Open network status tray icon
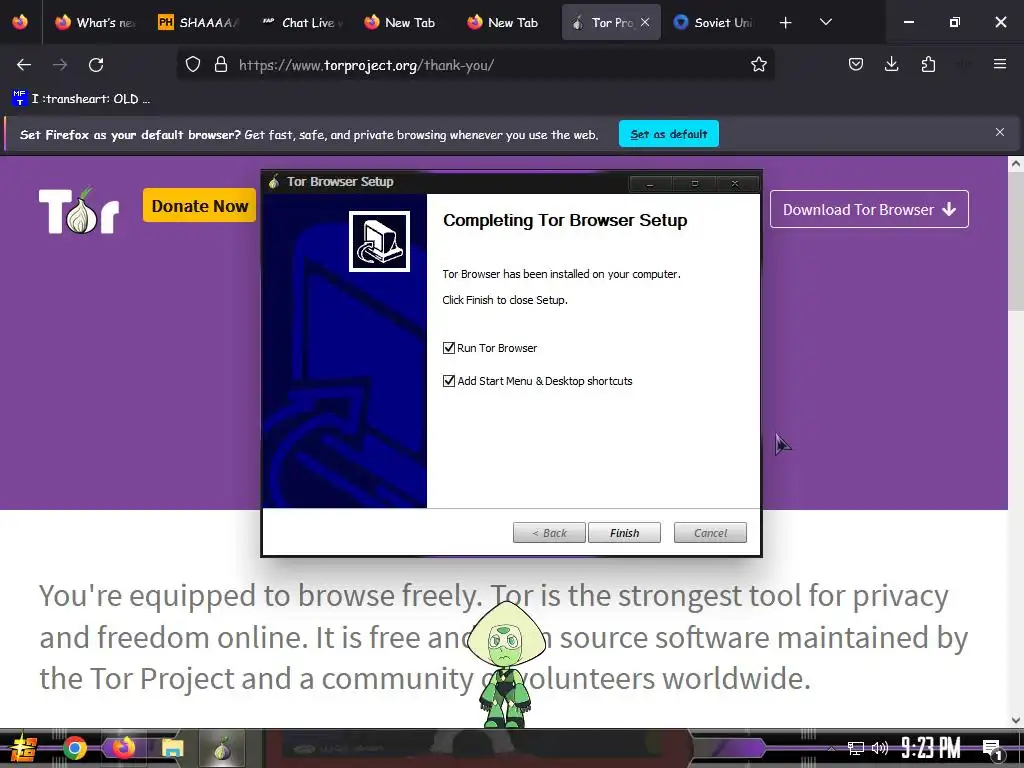The image size is (1024, 768). [x=856, y=748]
